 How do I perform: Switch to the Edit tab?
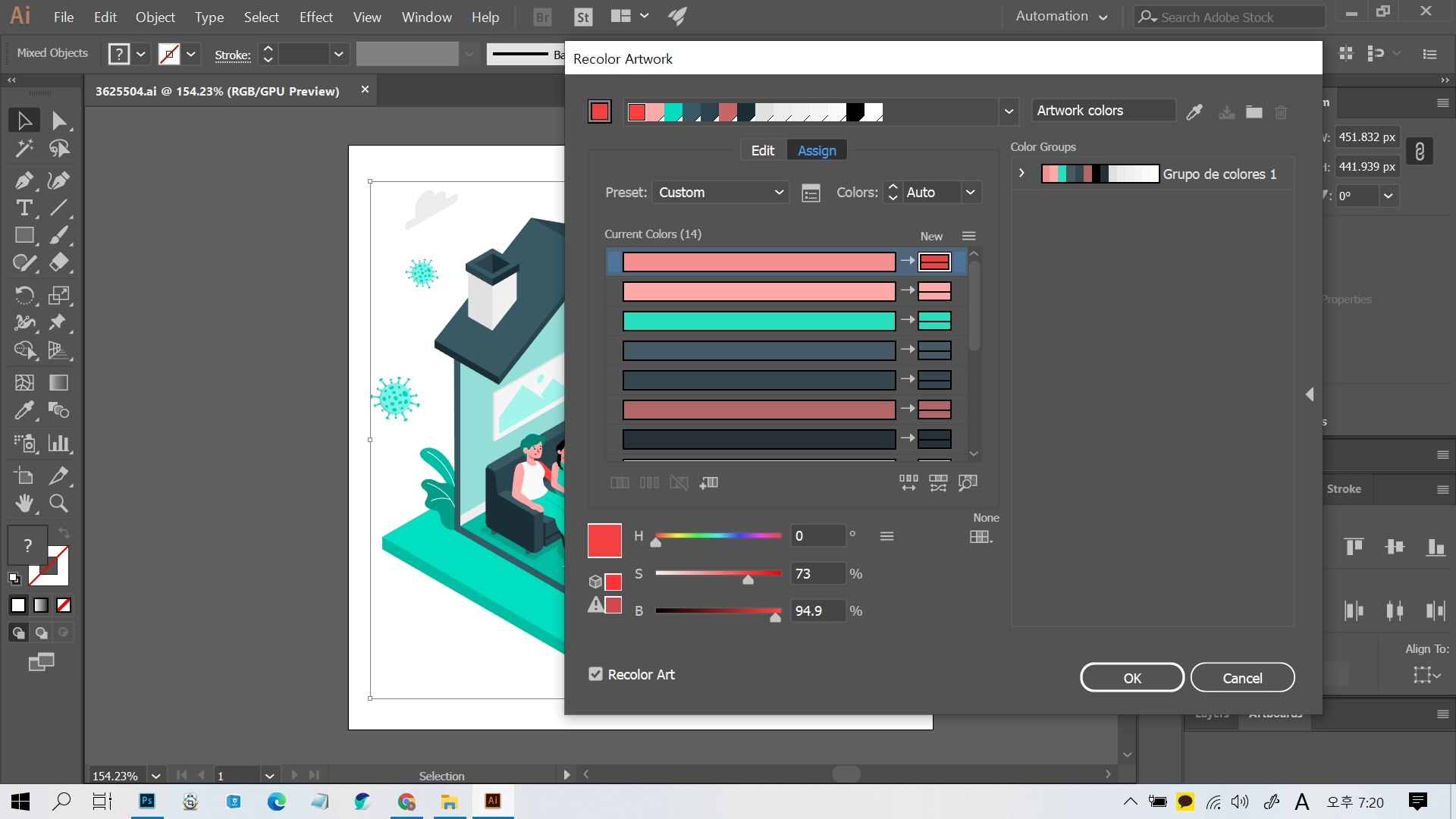point(762,150)
